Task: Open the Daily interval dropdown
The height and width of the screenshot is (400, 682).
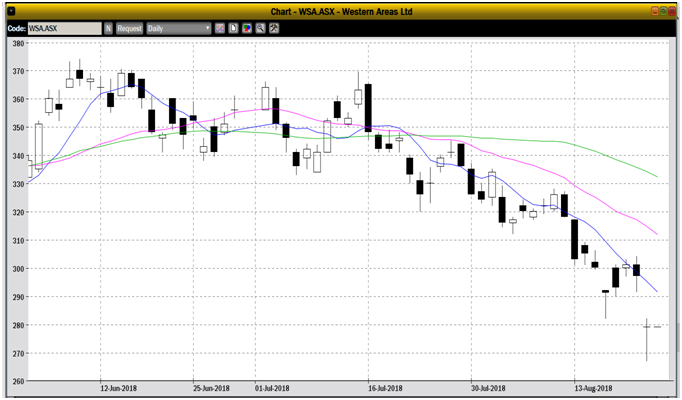Action: coord(179,29)
